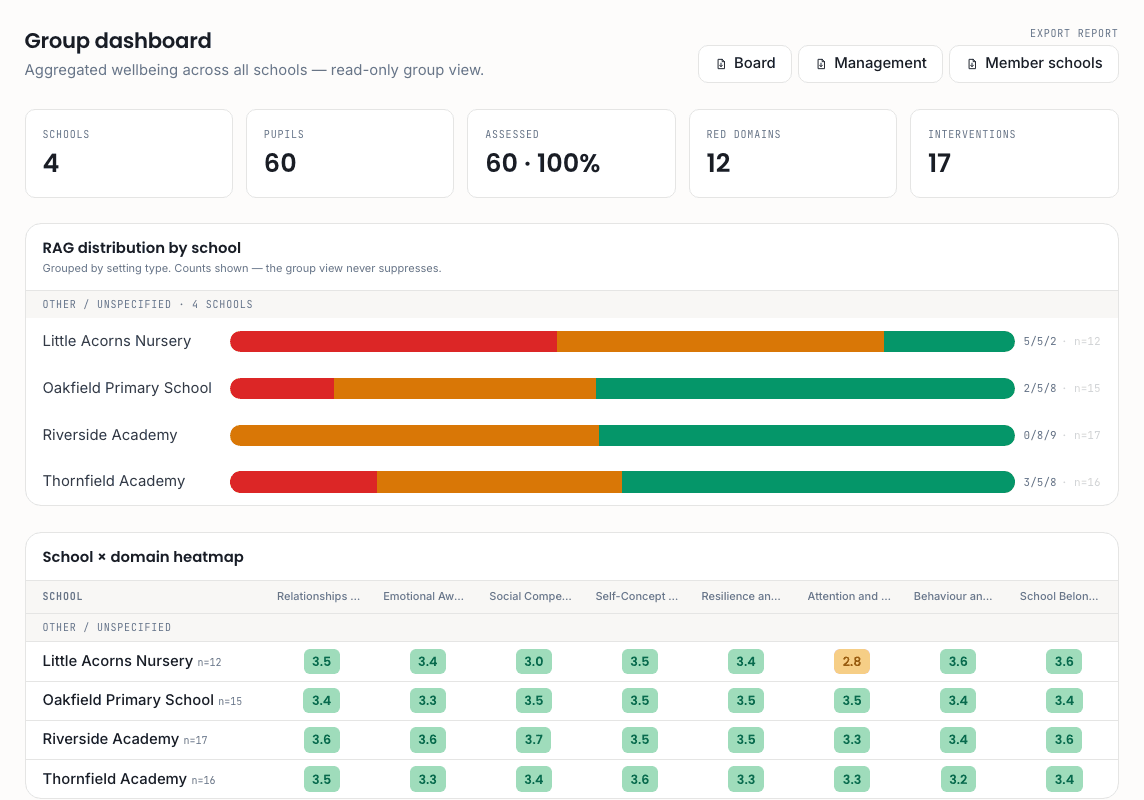Click the document icon on Member schools button
The image size is (1144, 800).
coord(972,64)
